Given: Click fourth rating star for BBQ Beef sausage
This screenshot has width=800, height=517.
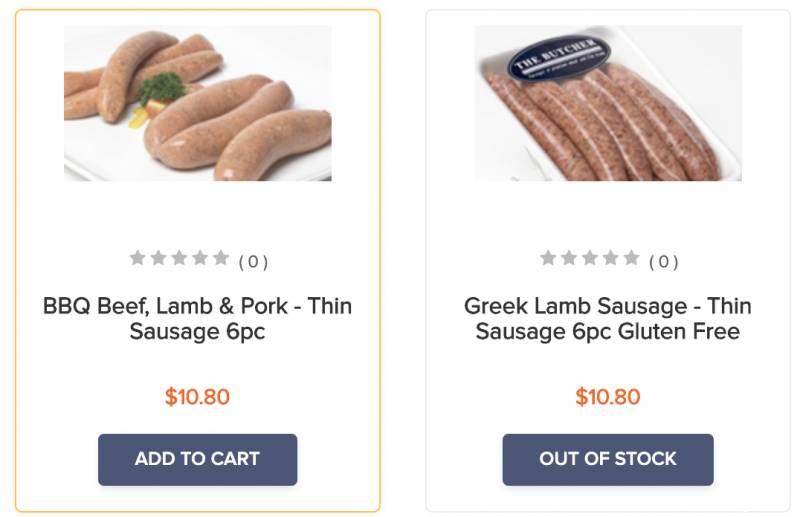Looking at the screenshot, I should point(200,259).
